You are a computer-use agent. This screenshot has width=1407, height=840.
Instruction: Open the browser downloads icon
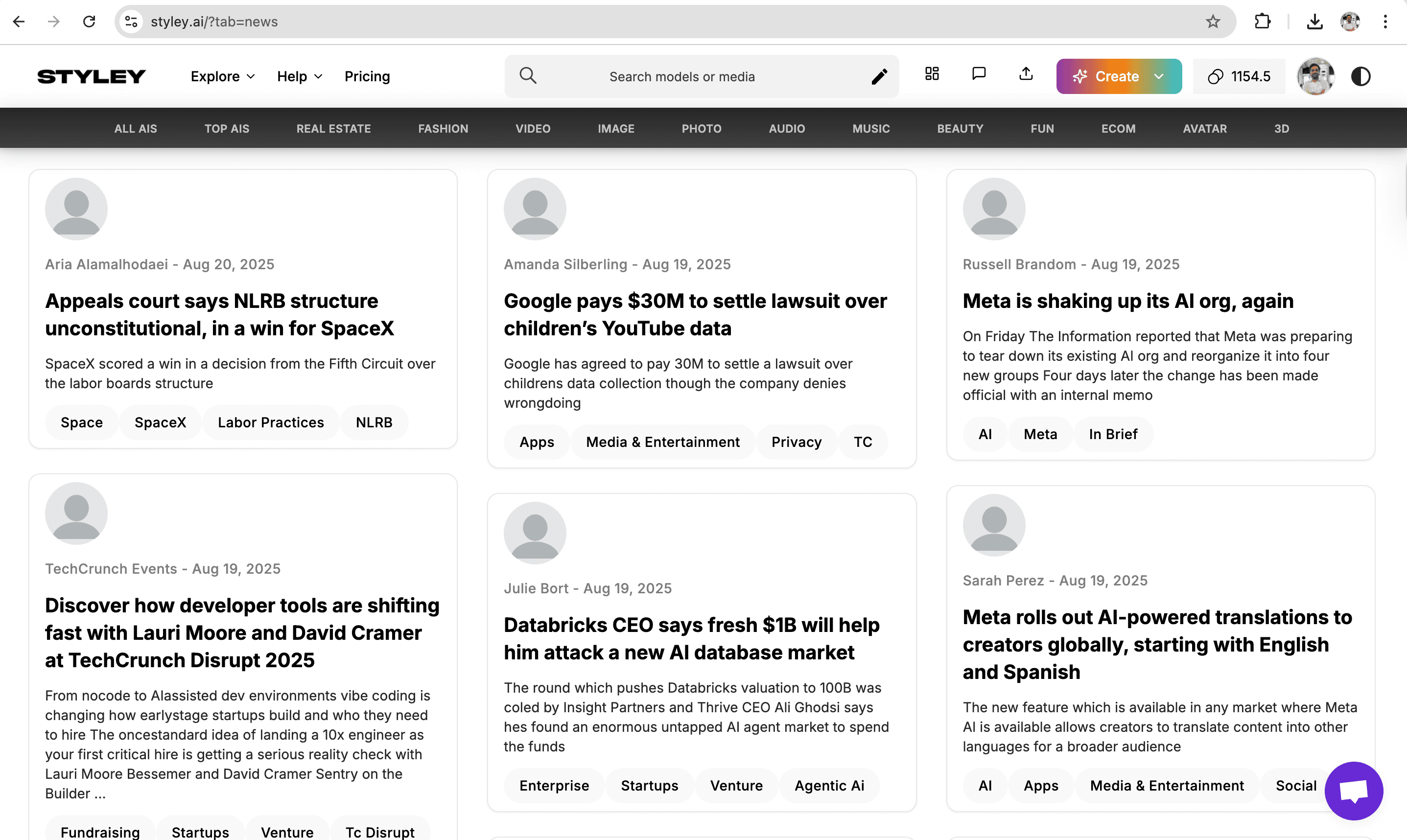(1314, 22)
